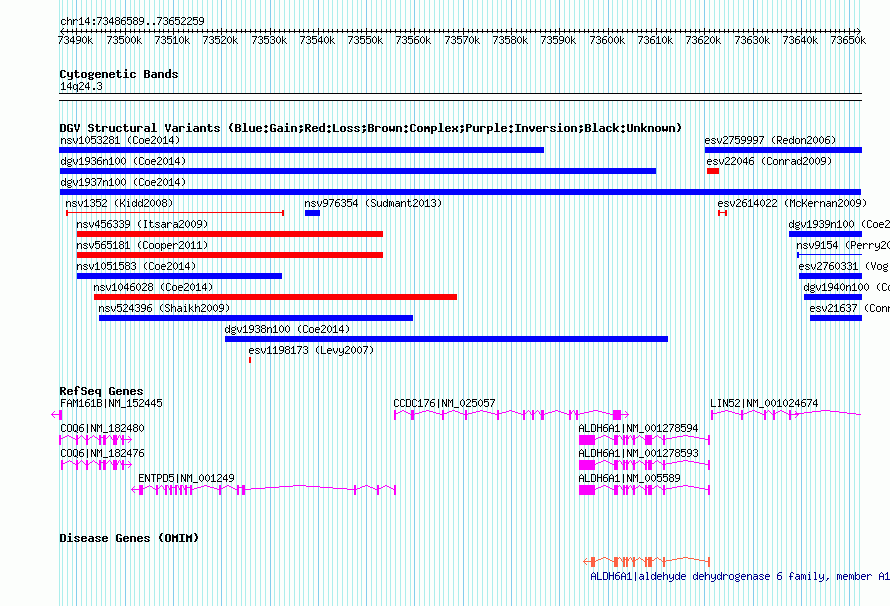Click the 73550k ruler tick label
Viewport: 890px width, 606px height.
(365, 40)
